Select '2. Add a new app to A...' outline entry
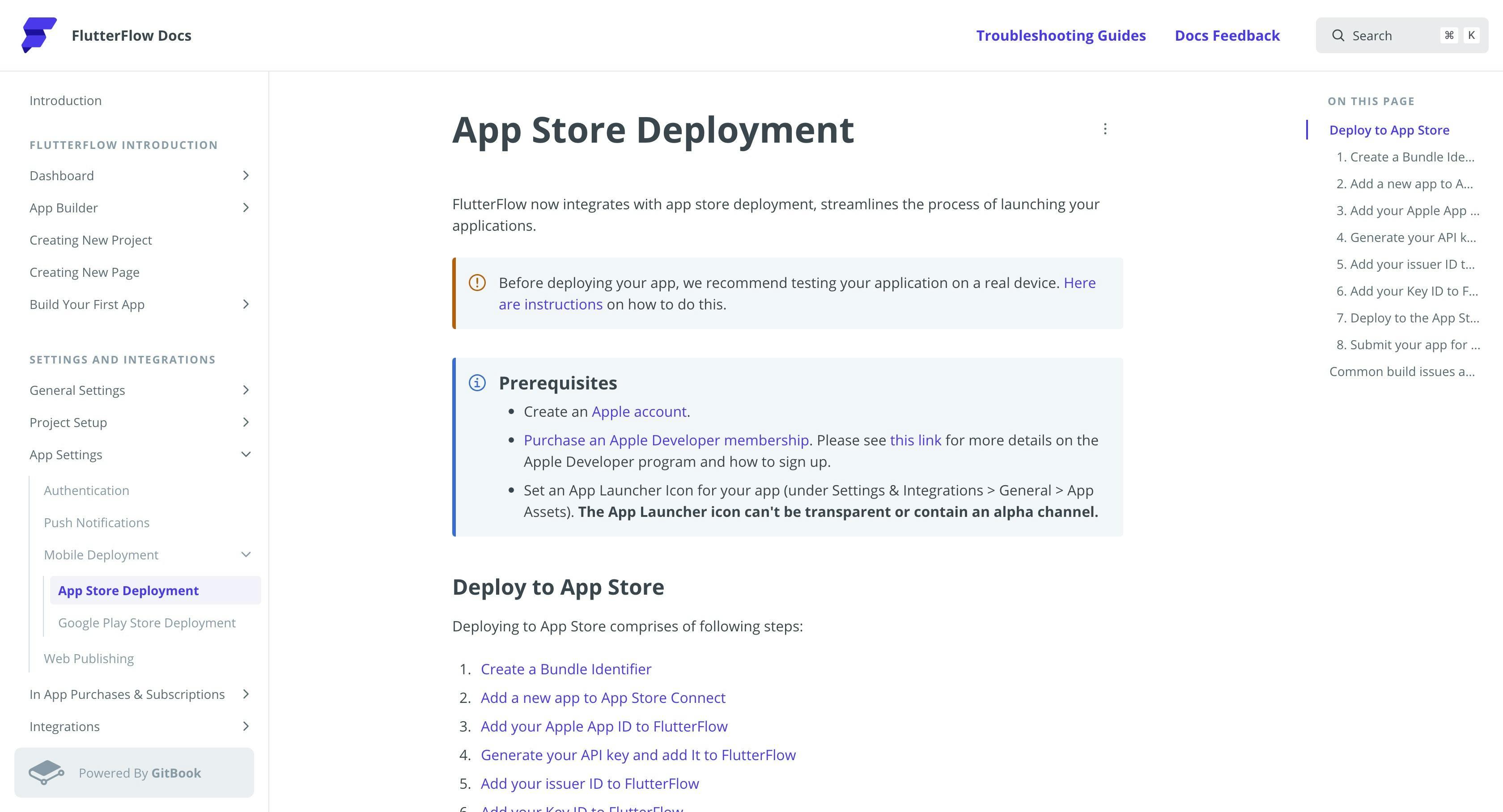This screenshot has width=1503, height=812. (1405, 184)
